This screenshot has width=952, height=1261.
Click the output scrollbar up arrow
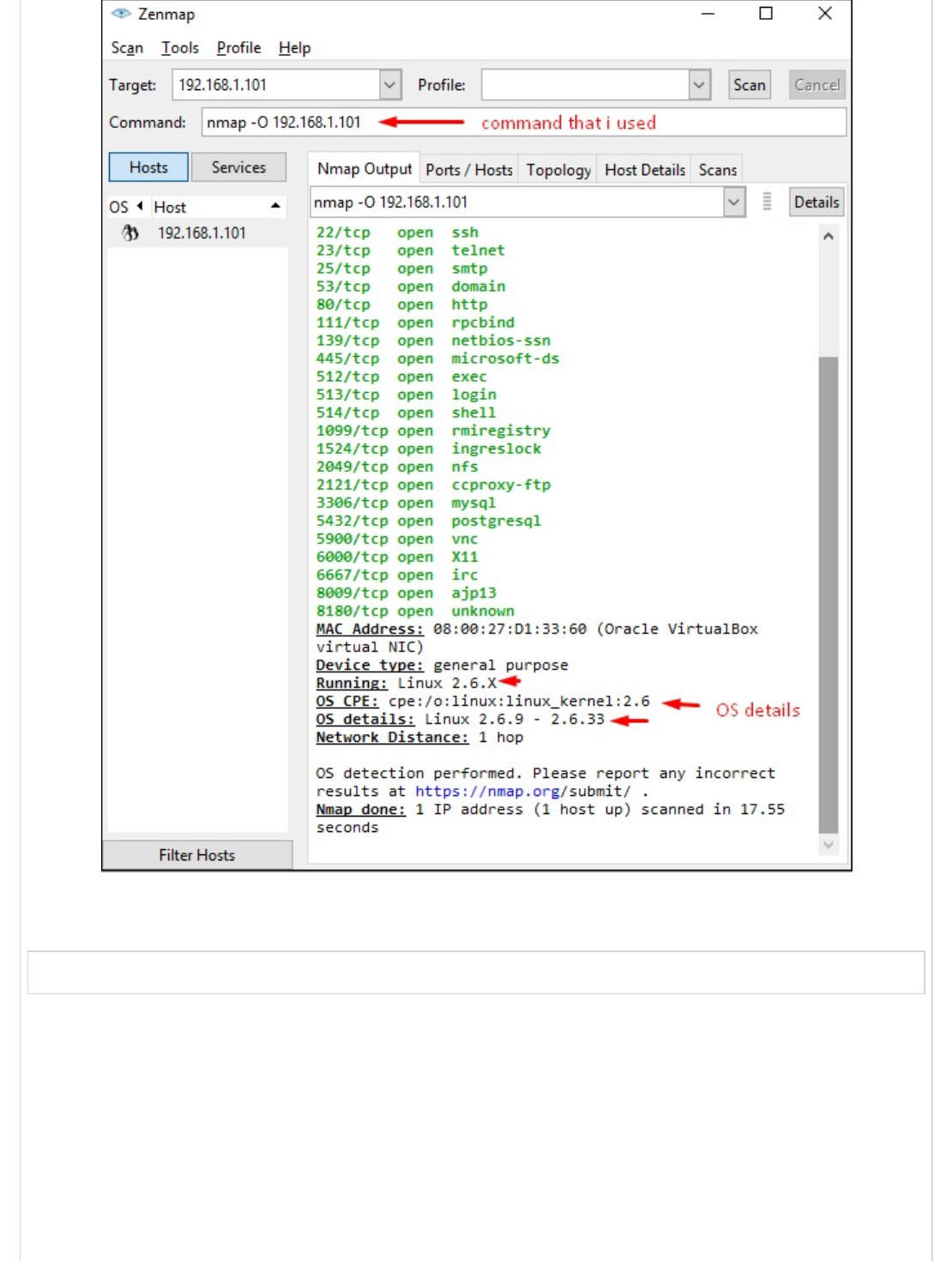pyautogui.click(x=828, y=236)
